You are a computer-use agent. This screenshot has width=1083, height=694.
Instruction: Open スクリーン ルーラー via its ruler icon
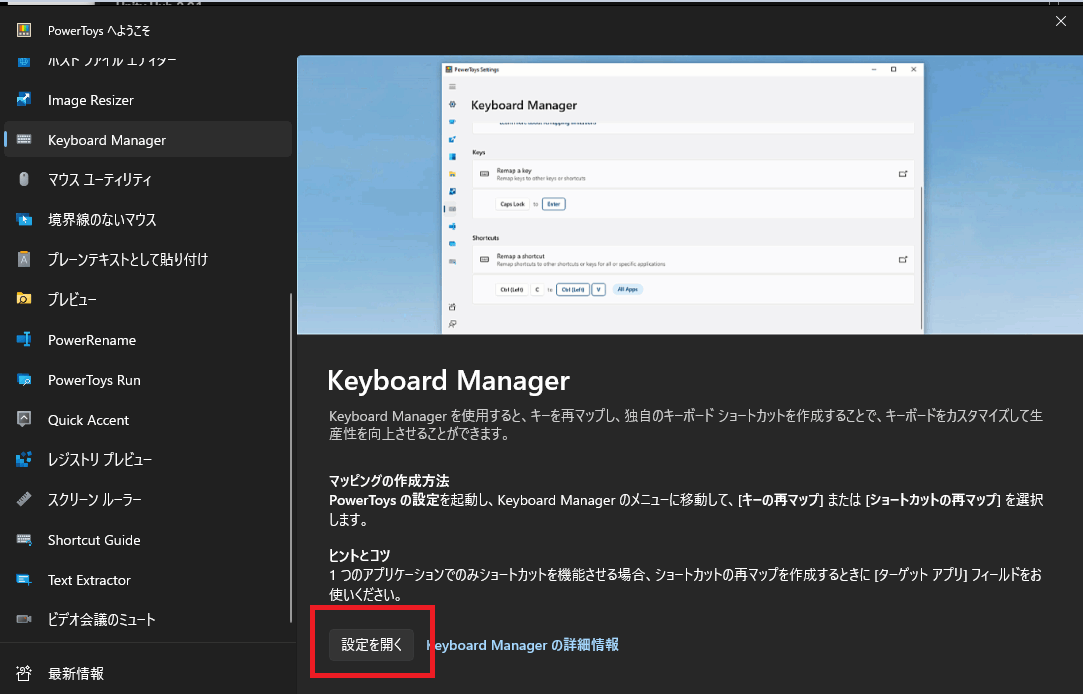click(x=23, y=499)
